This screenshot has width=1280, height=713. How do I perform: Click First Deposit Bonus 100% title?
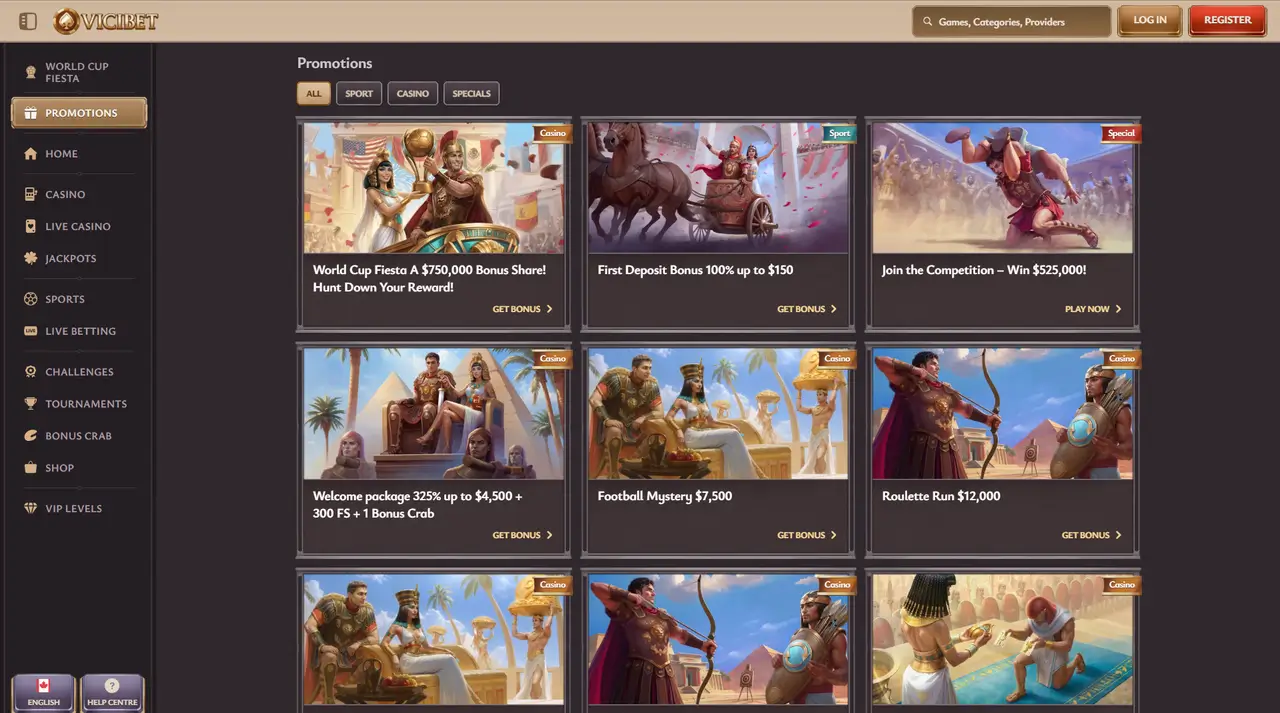695,270
